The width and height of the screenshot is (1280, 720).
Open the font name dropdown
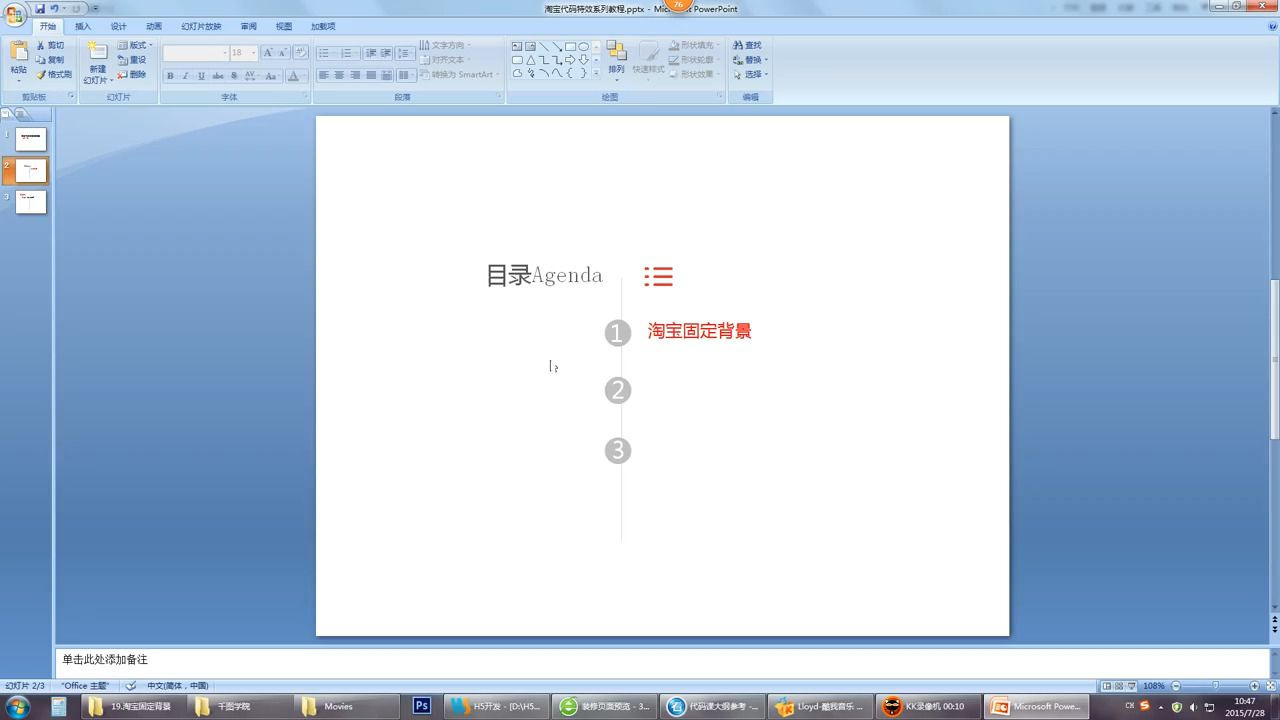point(225,53)
